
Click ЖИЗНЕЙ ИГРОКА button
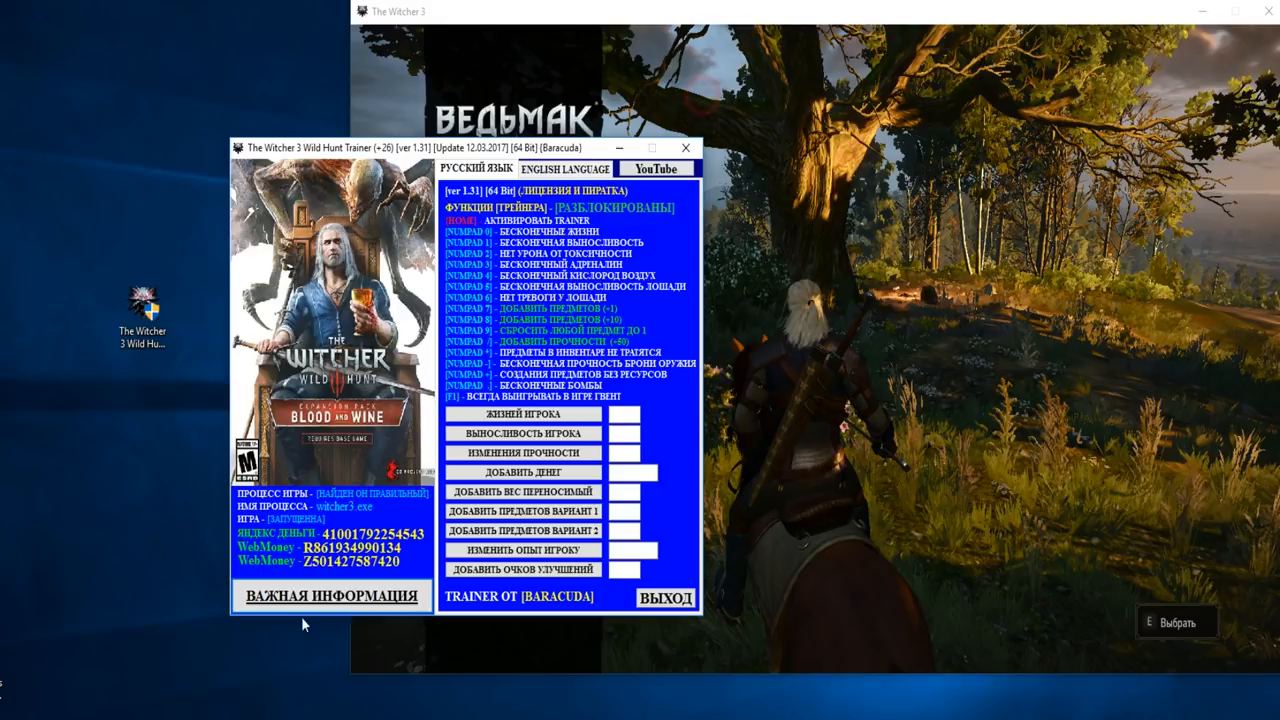[523, 414]
